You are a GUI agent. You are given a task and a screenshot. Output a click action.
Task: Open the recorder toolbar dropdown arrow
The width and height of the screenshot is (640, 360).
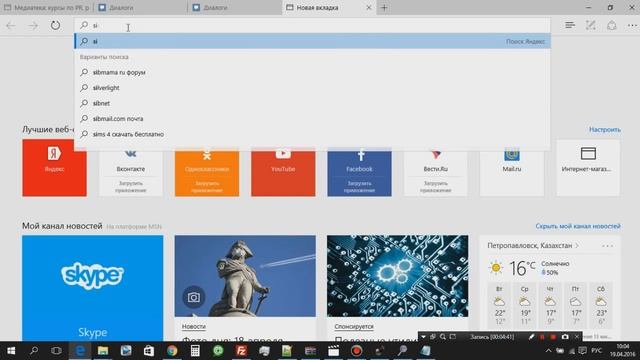tap(423, 337)
